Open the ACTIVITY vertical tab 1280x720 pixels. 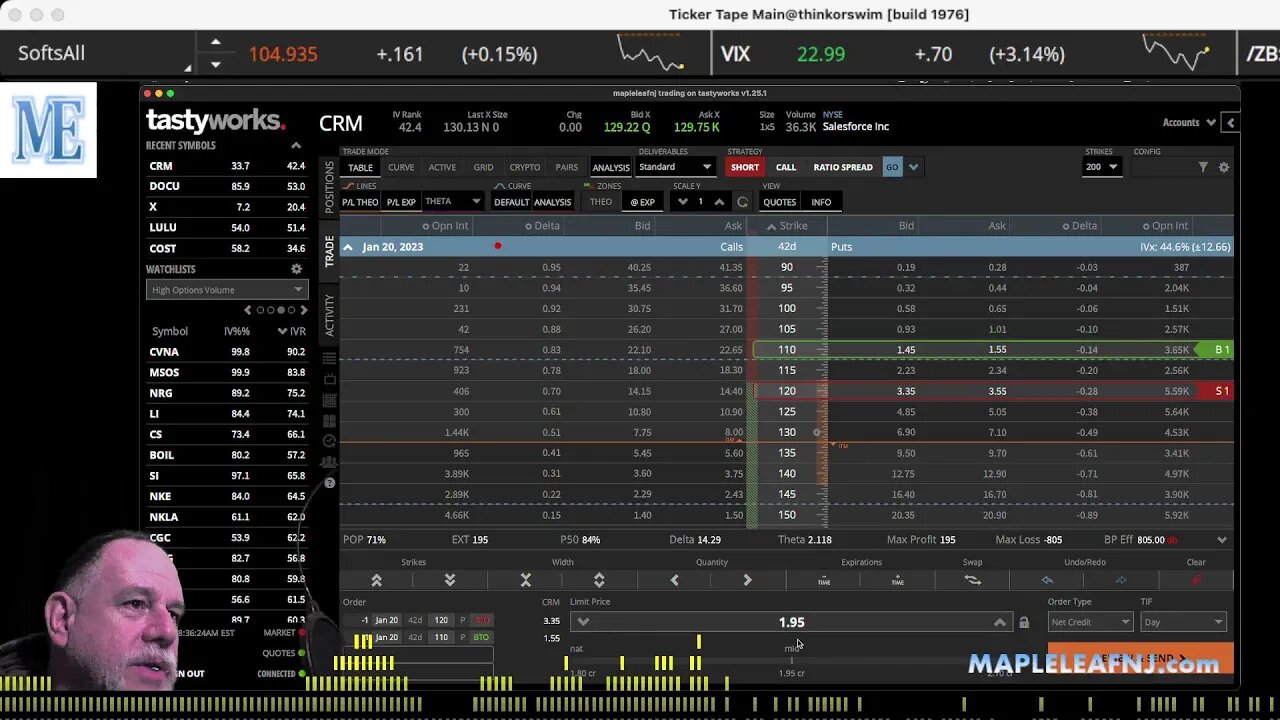point(329,316)
